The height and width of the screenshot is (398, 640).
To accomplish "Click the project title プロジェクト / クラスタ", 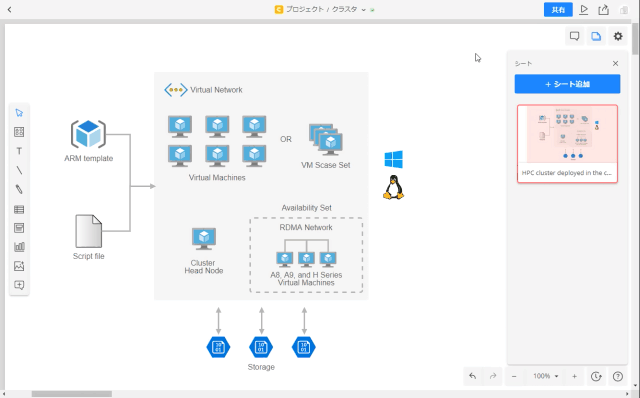I will tap(321, 9).
